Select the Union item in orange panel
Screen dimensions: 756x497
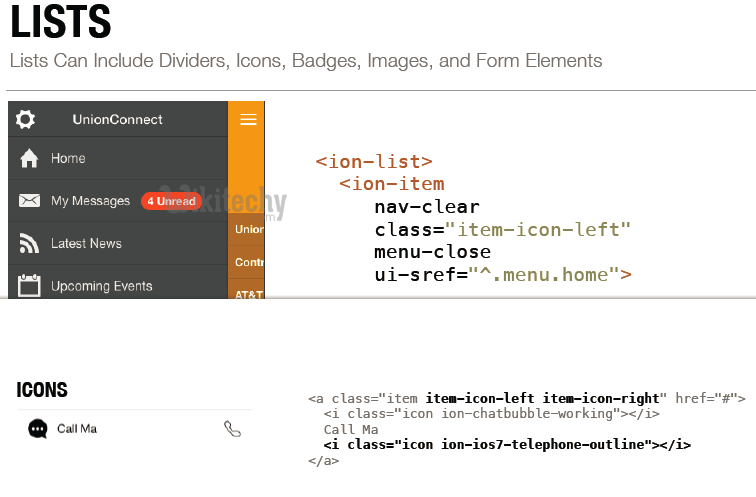[x=248, y=229]
